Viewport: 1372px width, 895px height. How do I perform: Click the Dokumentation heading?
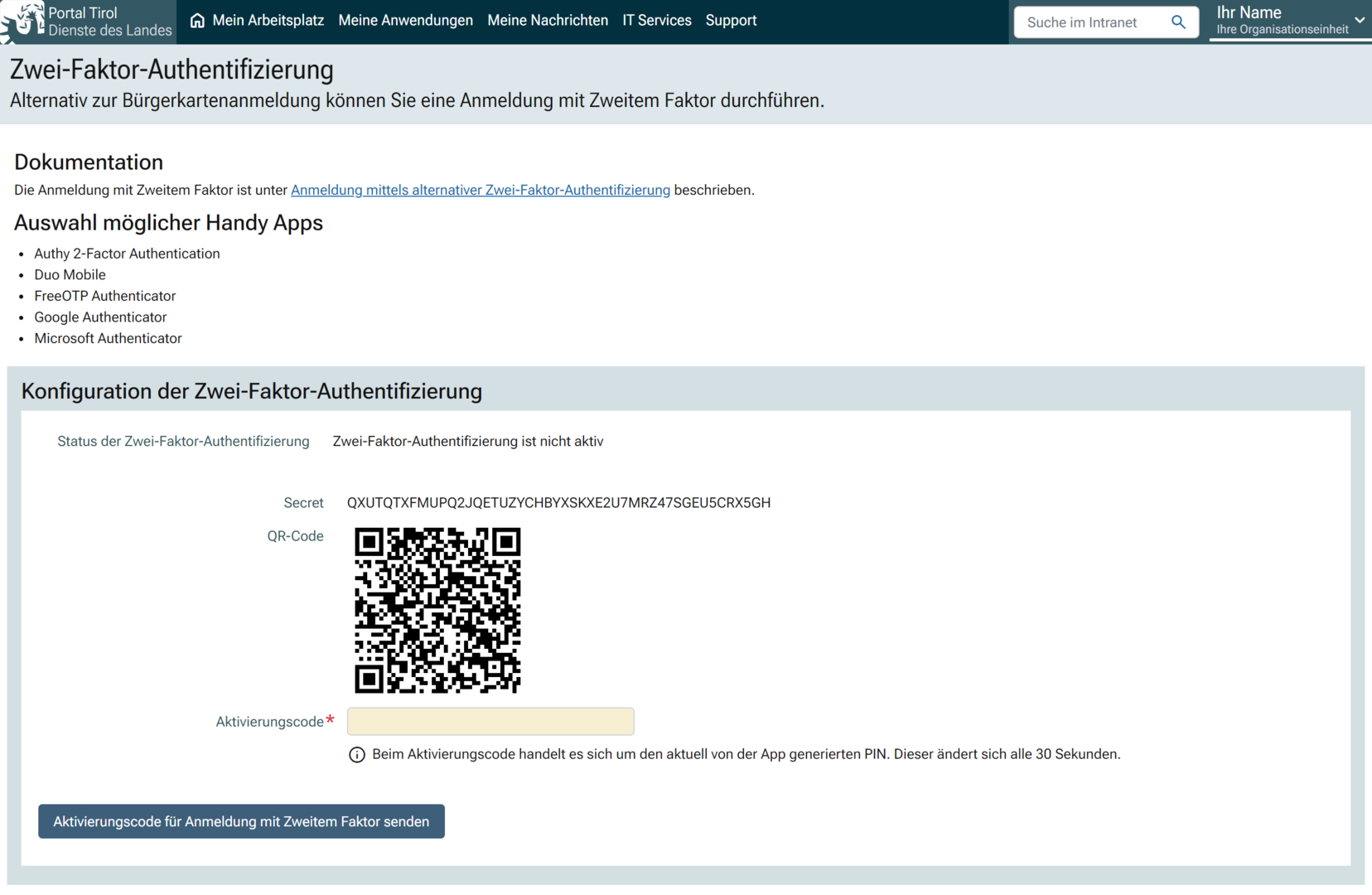pos(89,162)
